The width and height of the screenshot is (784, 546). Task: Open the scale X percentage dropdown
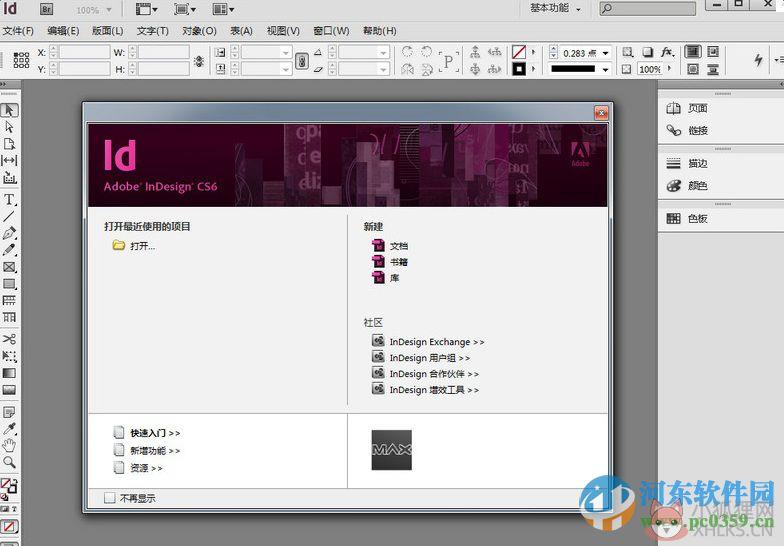(286, 52)
